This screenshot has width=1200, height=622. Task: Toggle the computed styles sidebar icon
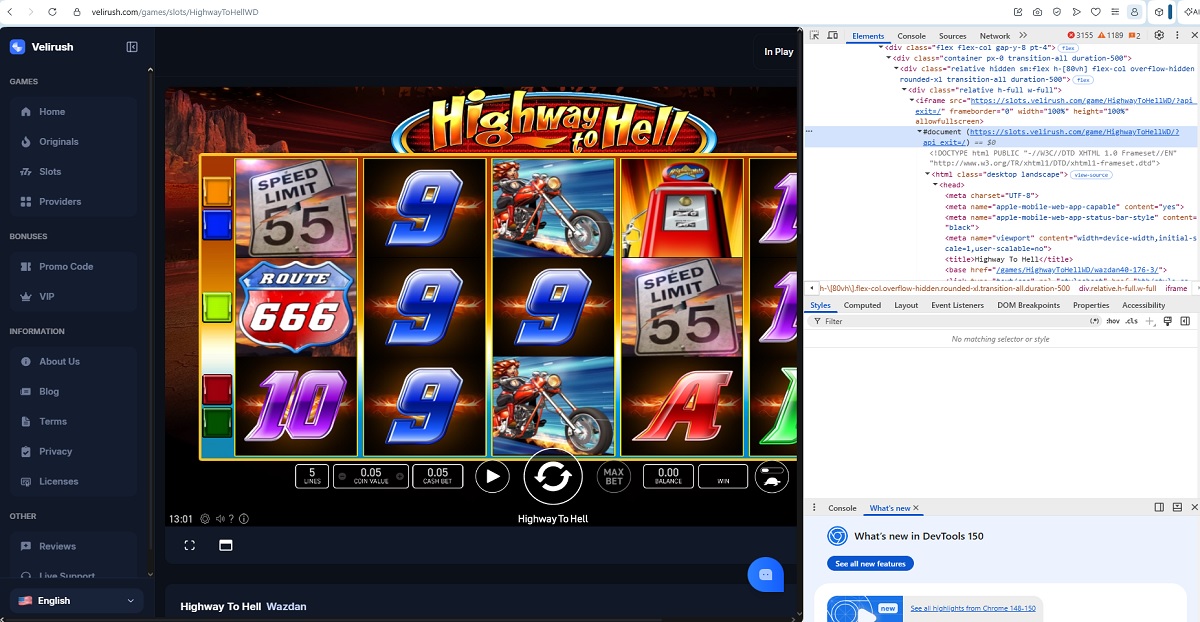pyautogui.click(x=1185, y=321)
